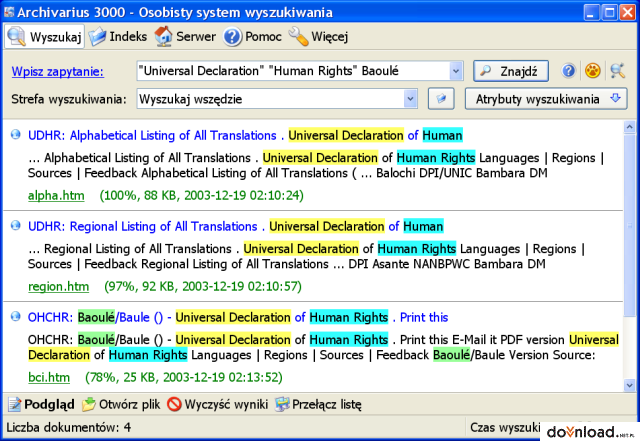
Task: Open the Pomoc help menu
Action: point(252,37)
